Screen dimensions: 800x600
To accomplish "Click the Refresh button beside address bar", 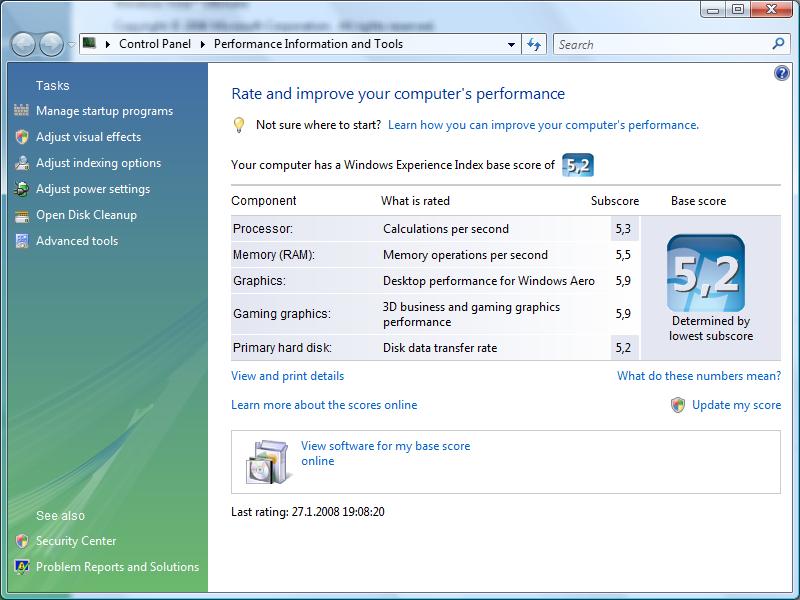I will click(x=534, y=44).
